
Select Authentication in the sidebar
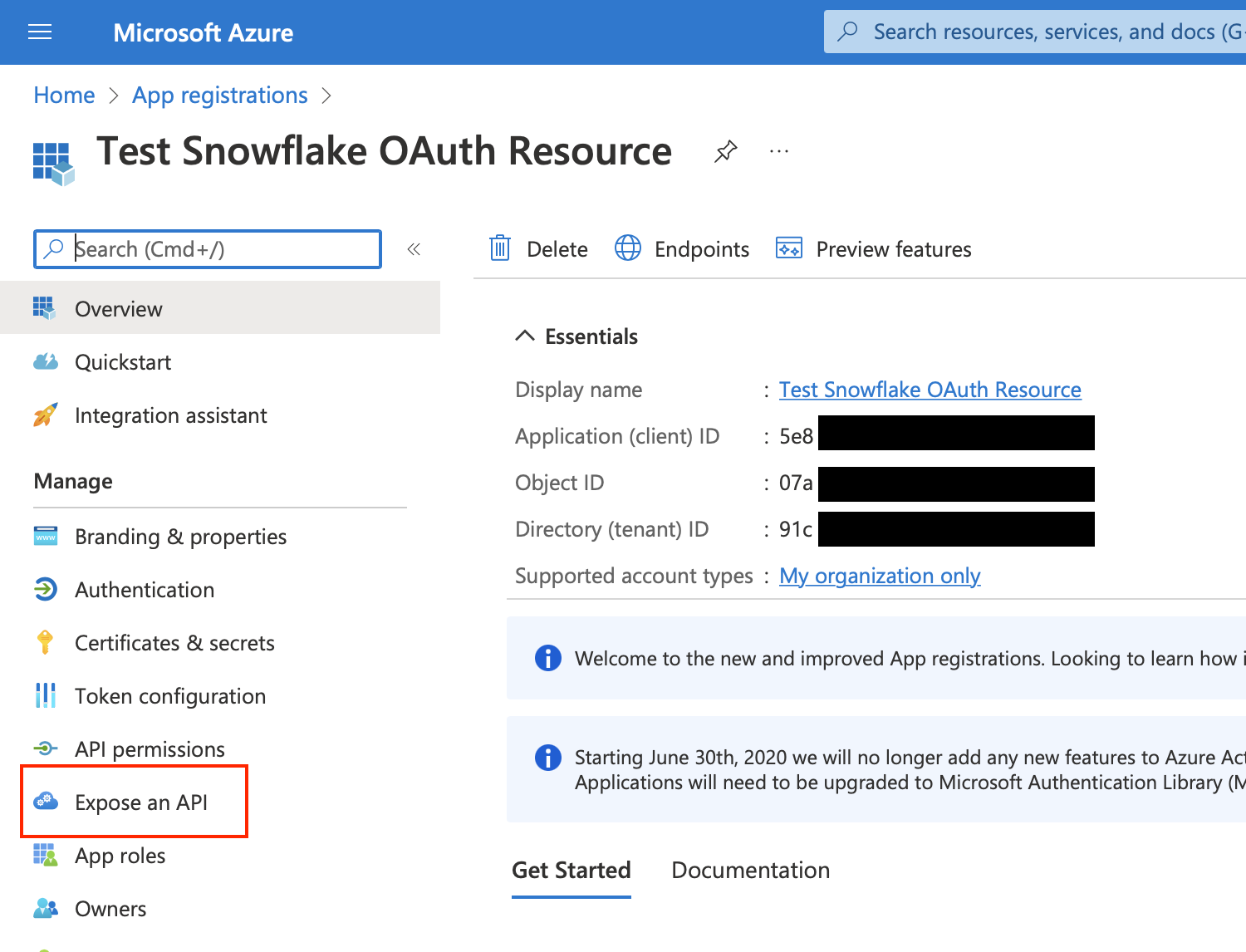tap(145, 589)
